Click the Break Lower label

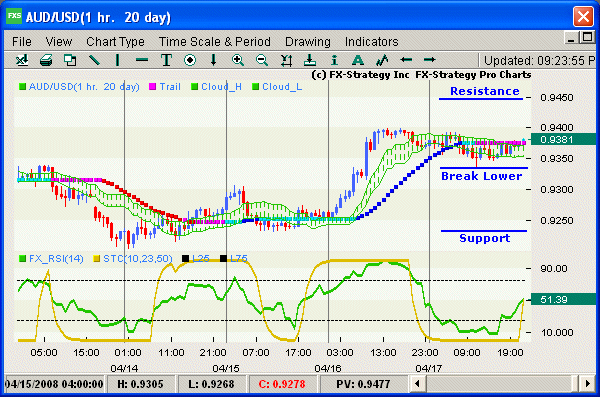(481, 176)
